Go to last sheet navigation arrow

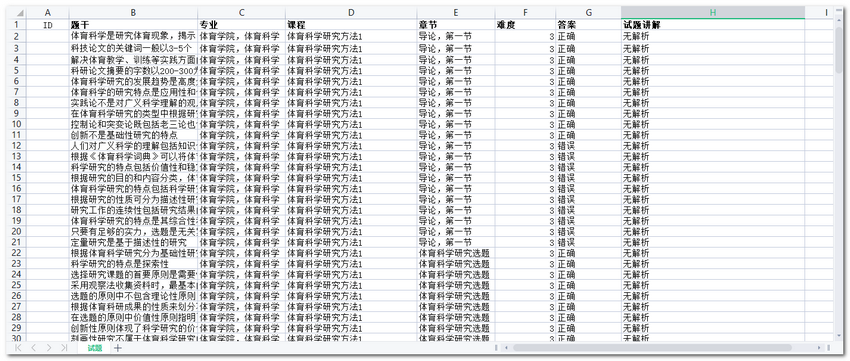(x=64, y=348)
